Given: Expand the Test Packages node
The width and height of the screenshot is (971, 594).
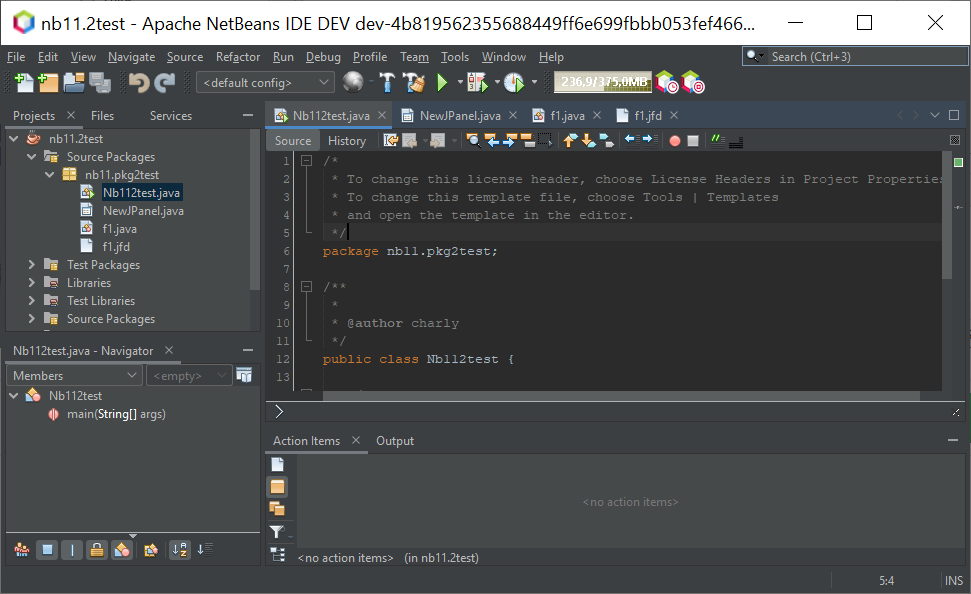Looking at the screenshot, I should [32, 264].
